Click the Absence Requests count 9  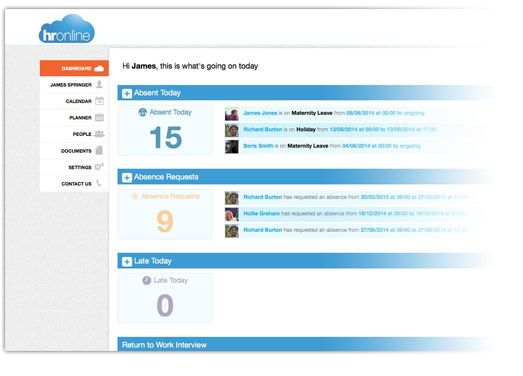pyautogui.click(x=165, y=222)
